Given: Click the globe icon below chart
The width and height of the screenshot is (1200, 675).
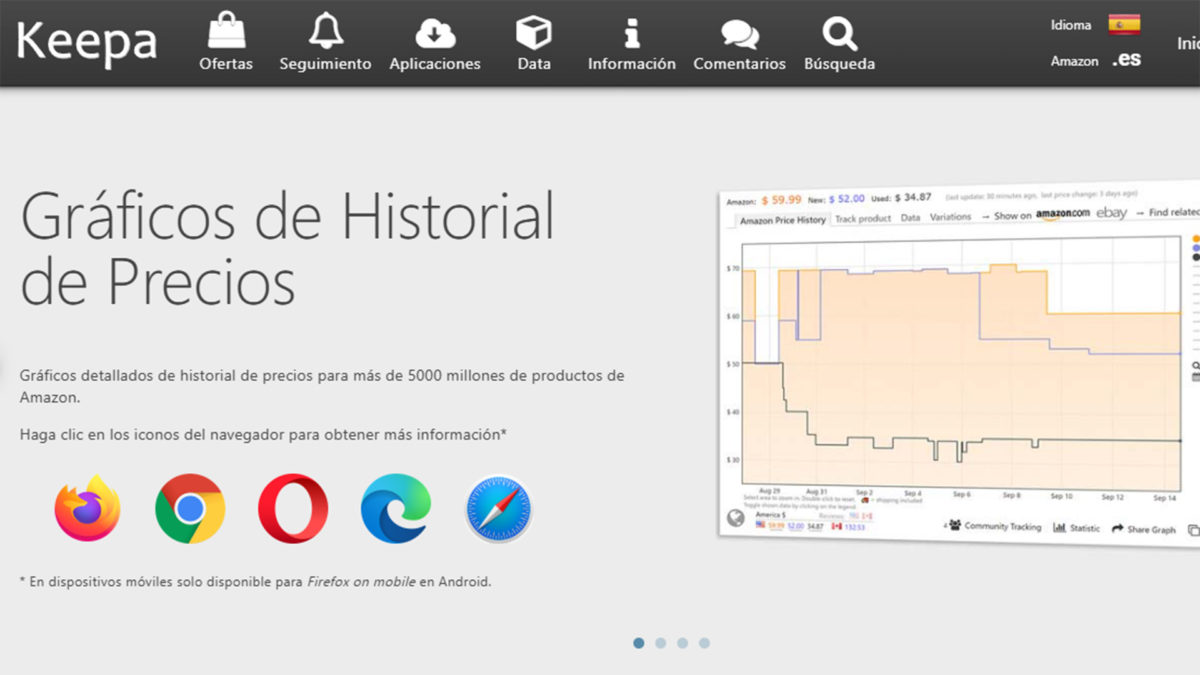Looking at the screenshot, I should pyautogui.click(x=737, y=517).
